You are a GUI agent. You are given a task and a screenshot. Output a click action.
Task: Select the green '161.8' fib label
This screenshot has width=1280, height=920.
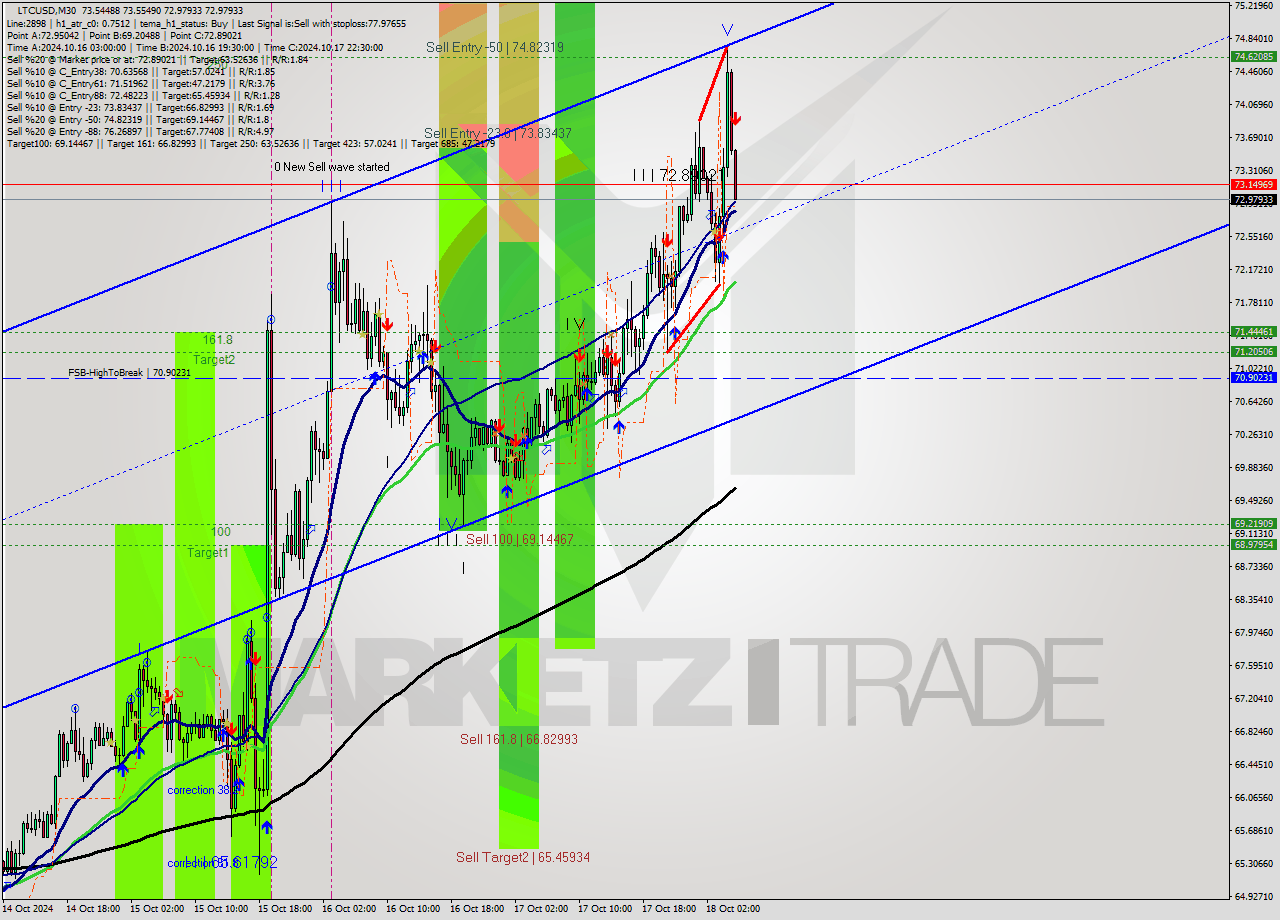(217, 340)
